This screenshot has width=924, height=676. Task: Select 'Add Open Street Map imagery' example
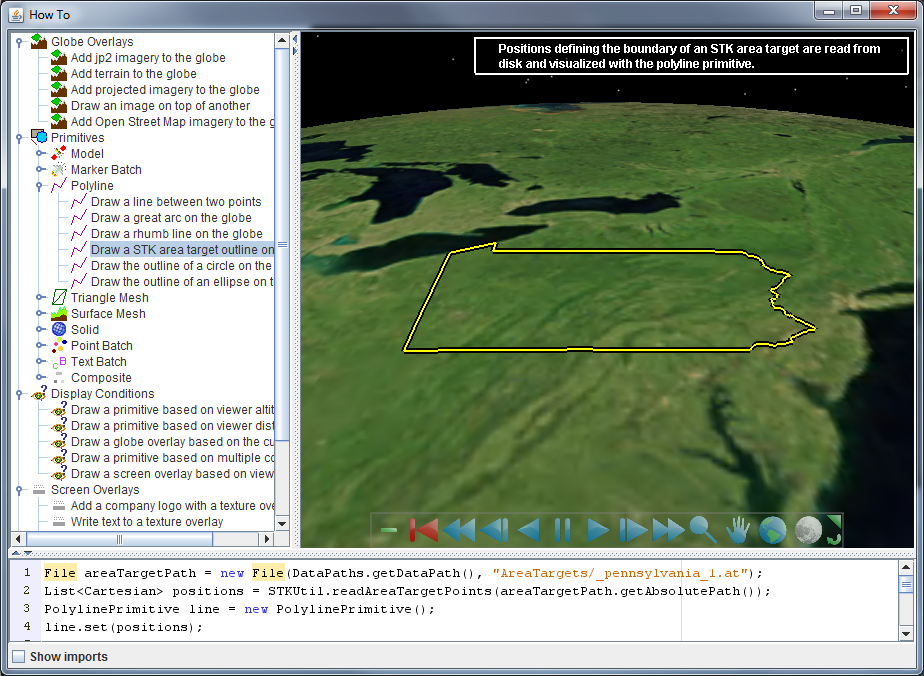pos(172,121)
